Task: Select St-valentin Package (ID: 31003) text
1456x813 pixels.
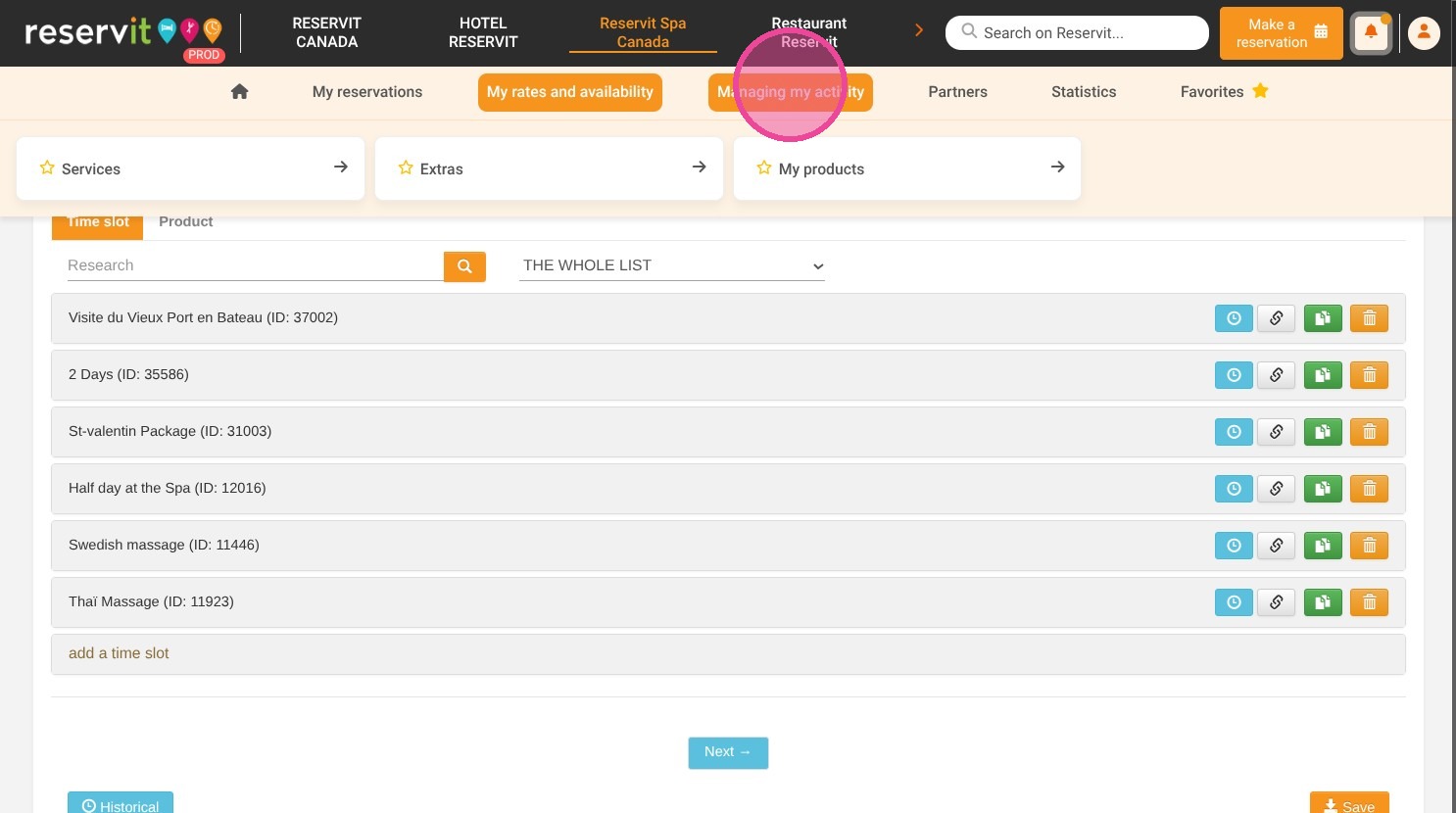Action: coord(170,431)
